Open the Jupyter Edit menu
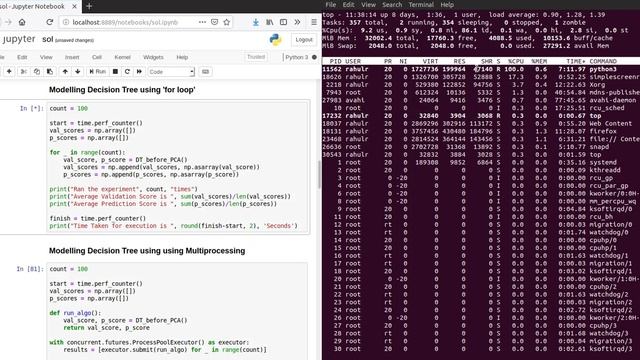Screen dimensions: 640x360 tap(22, 57)
